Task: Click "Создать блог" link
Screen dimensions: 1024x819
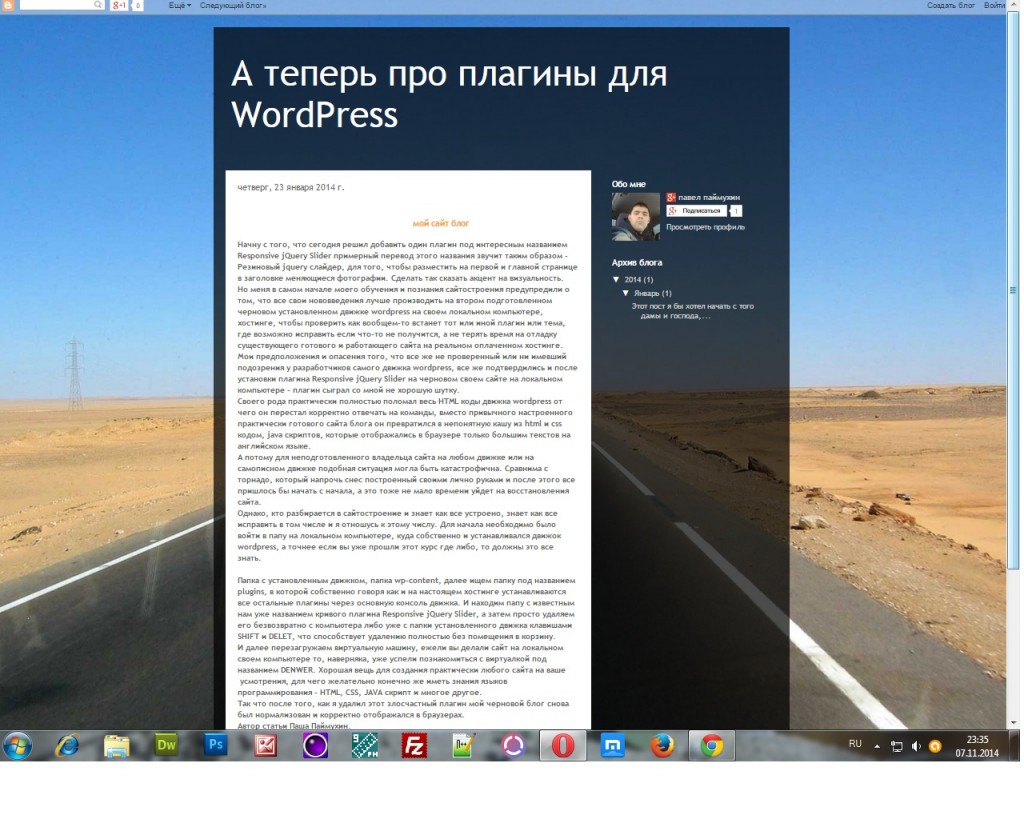Action: (950, 5)
